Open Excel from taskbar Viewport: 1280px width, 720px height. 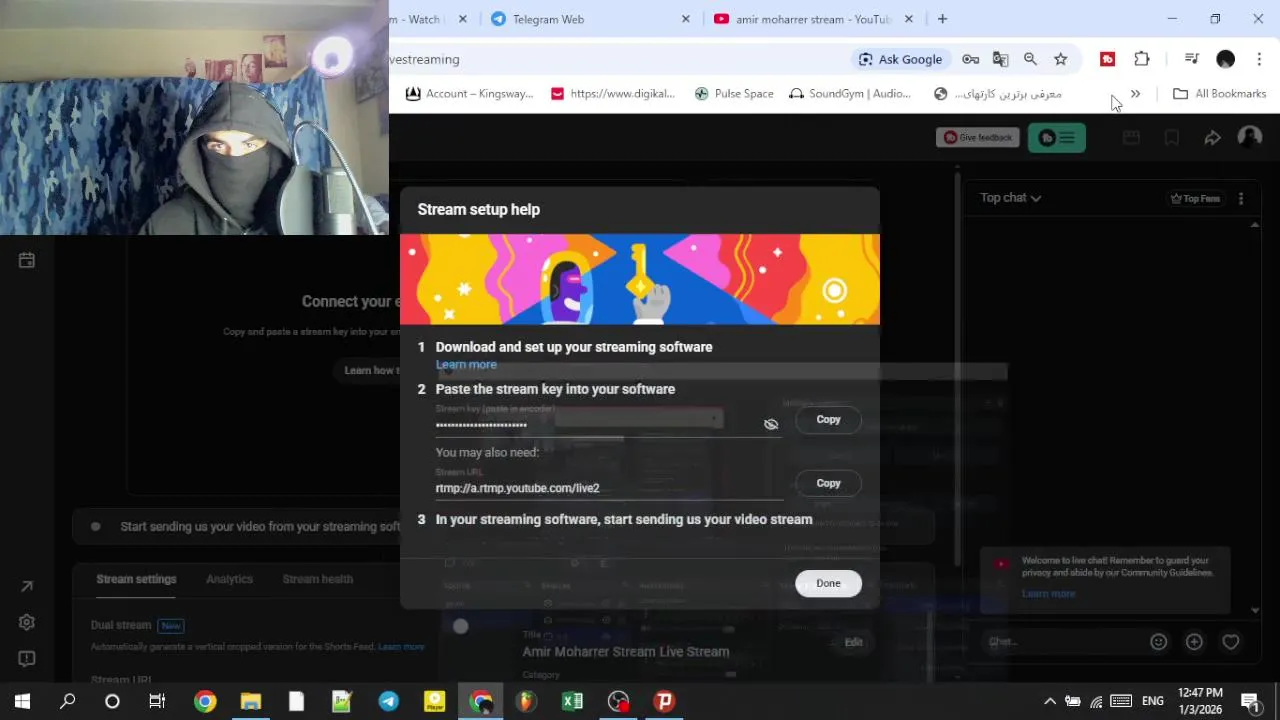point(572,701)
